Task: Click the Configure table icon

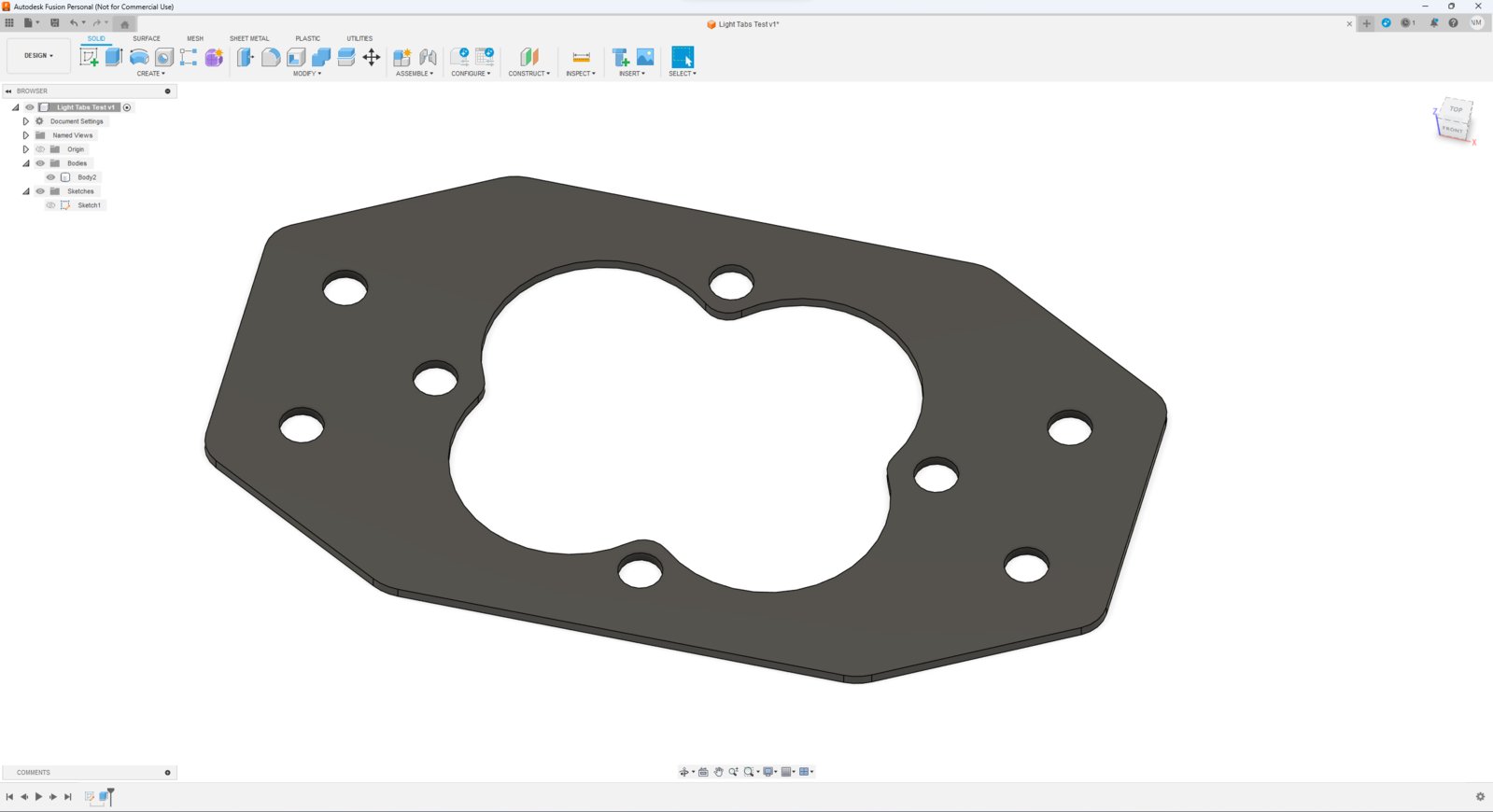Action: click(x=485, y=57)
